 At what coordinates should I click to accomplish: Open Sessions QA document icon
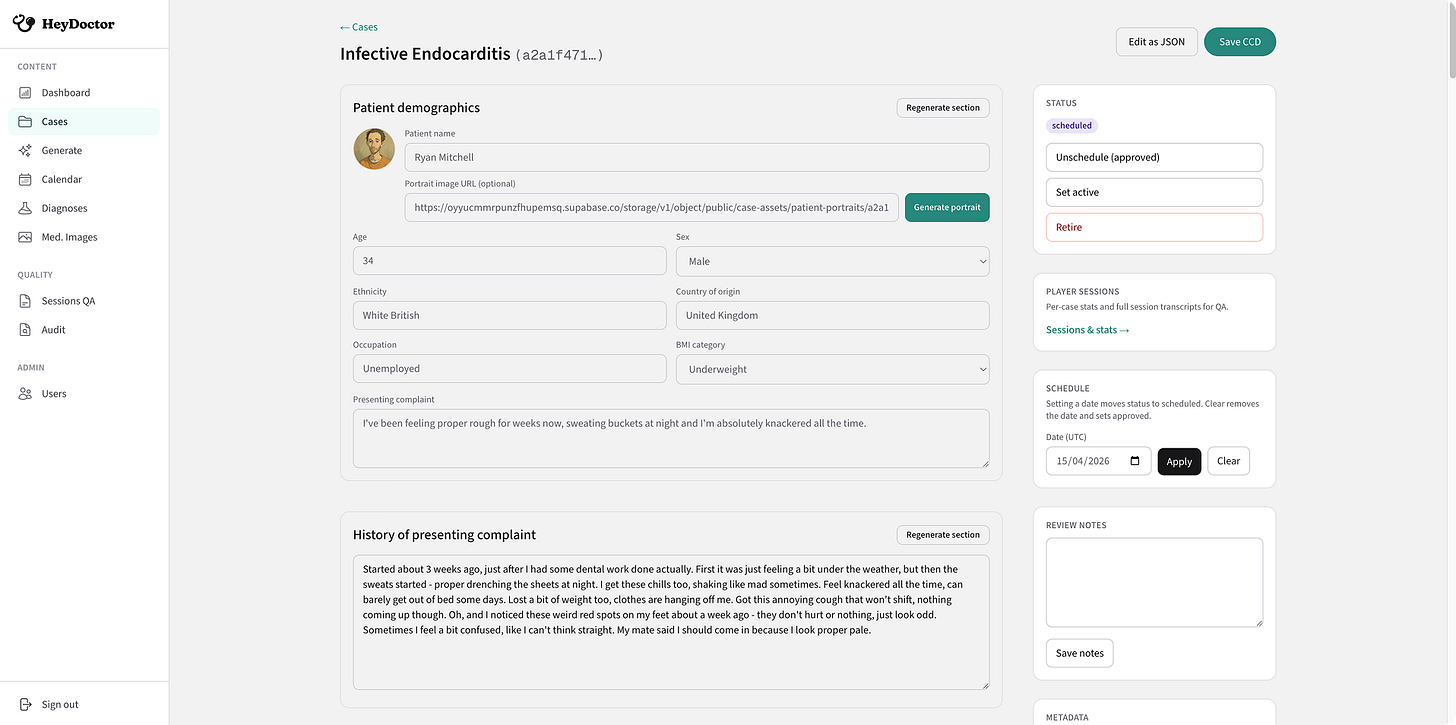pyautogui.click(x=26, y=301)
